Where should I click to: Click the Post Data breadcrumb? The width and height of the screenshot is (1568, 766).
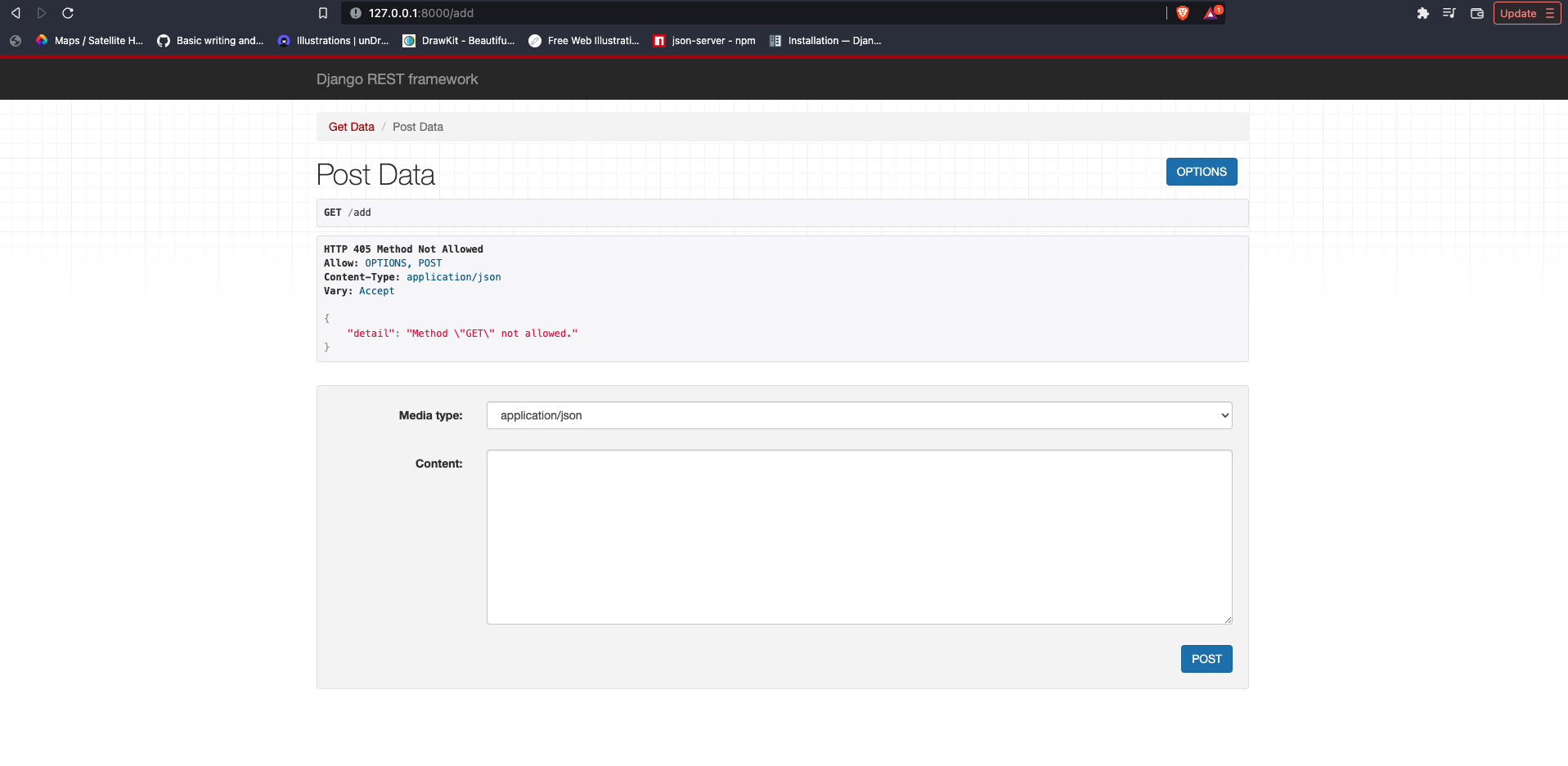418,127
